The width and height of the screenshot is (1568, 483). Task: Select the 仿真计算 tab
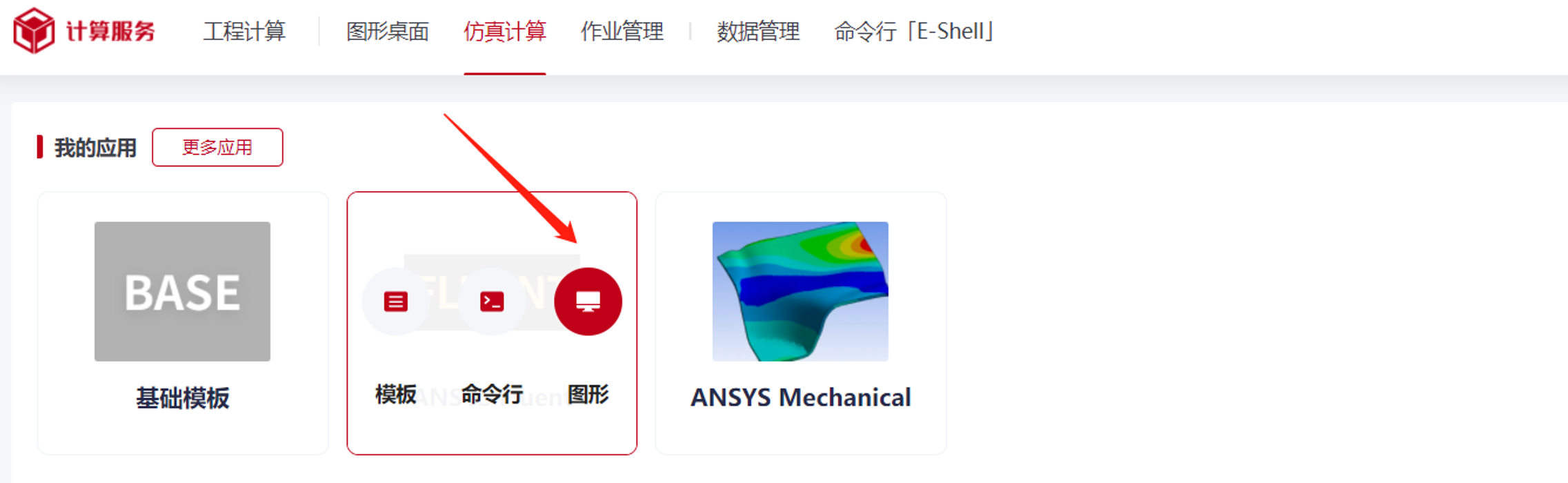pyautogui.click(x=505, y=31)
